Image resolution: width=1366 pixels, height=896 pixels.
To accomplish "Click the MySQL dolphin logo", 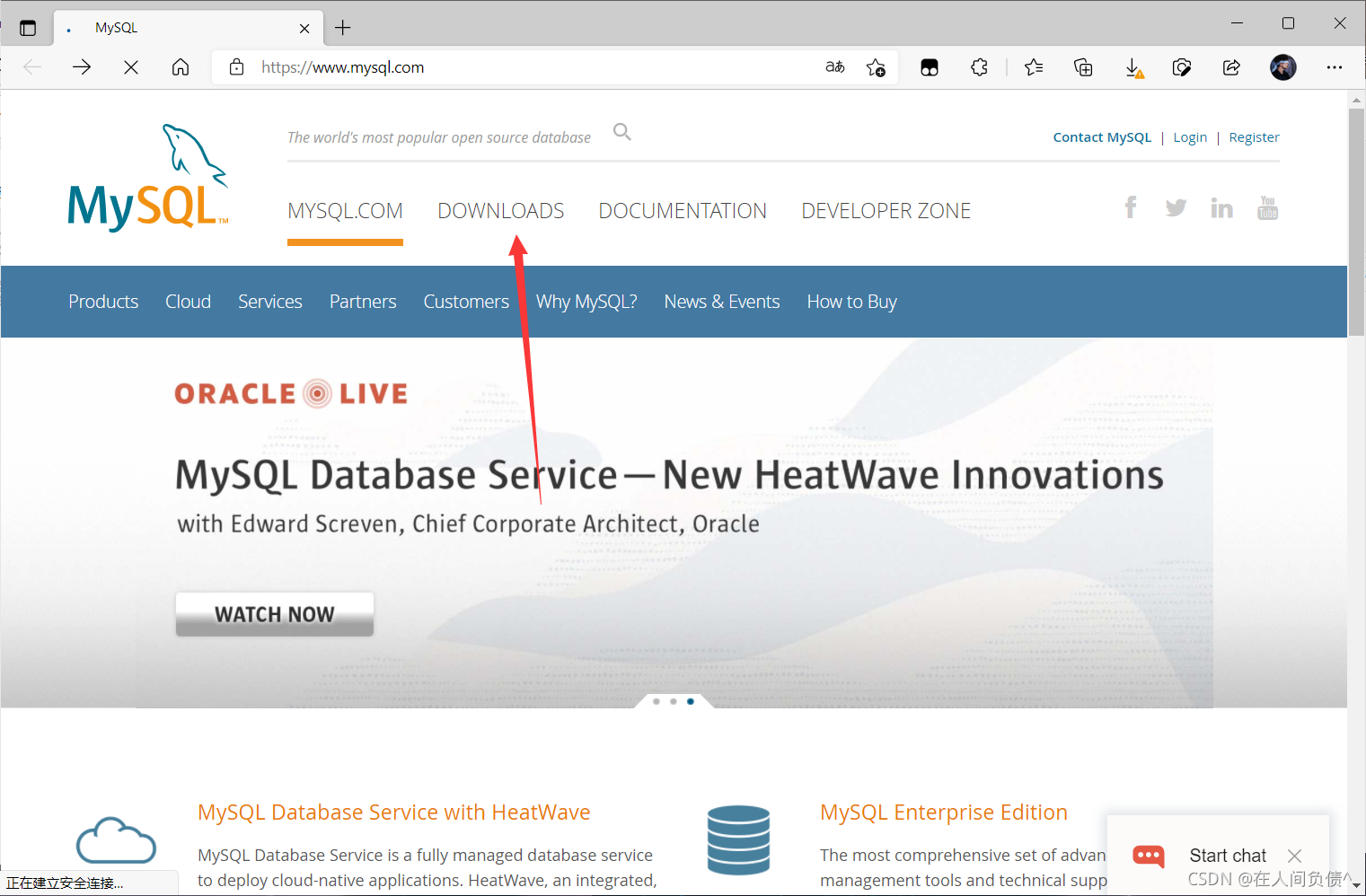I will click(148, 178).
